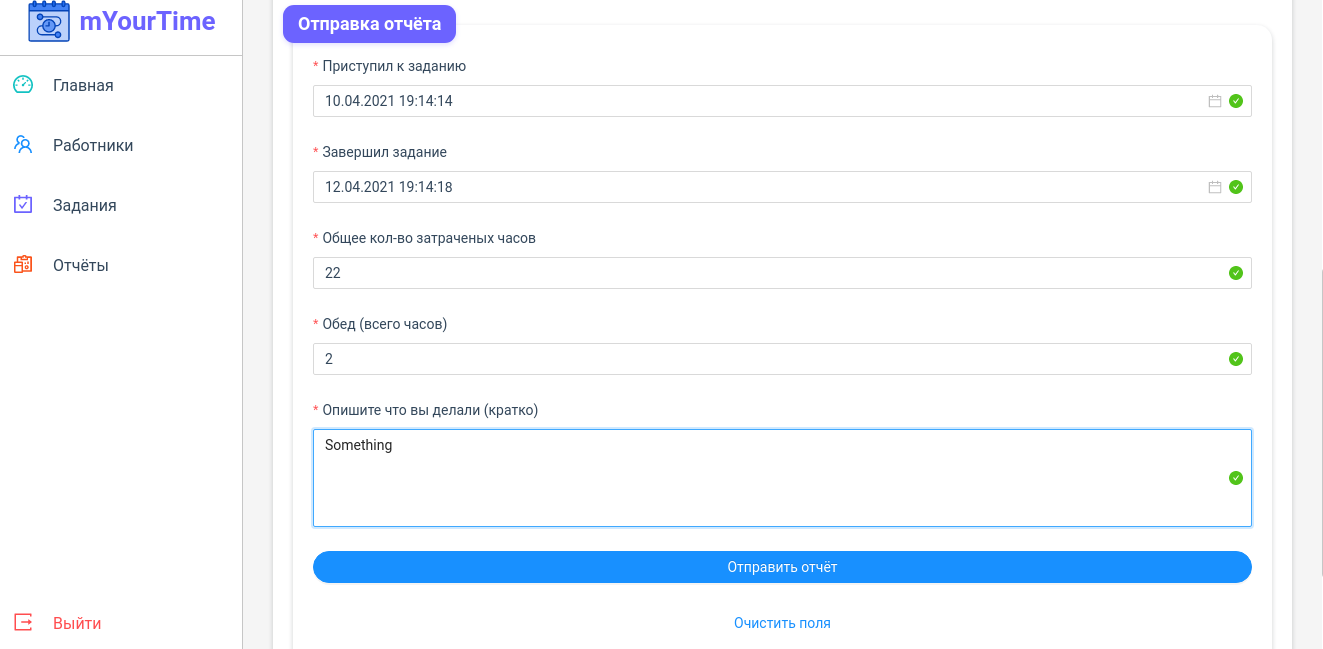This screenshot has height=649, width=1323.
Task: Click the label Опишите что вы делали (кратко)
Action: click(x=430, y=410)
